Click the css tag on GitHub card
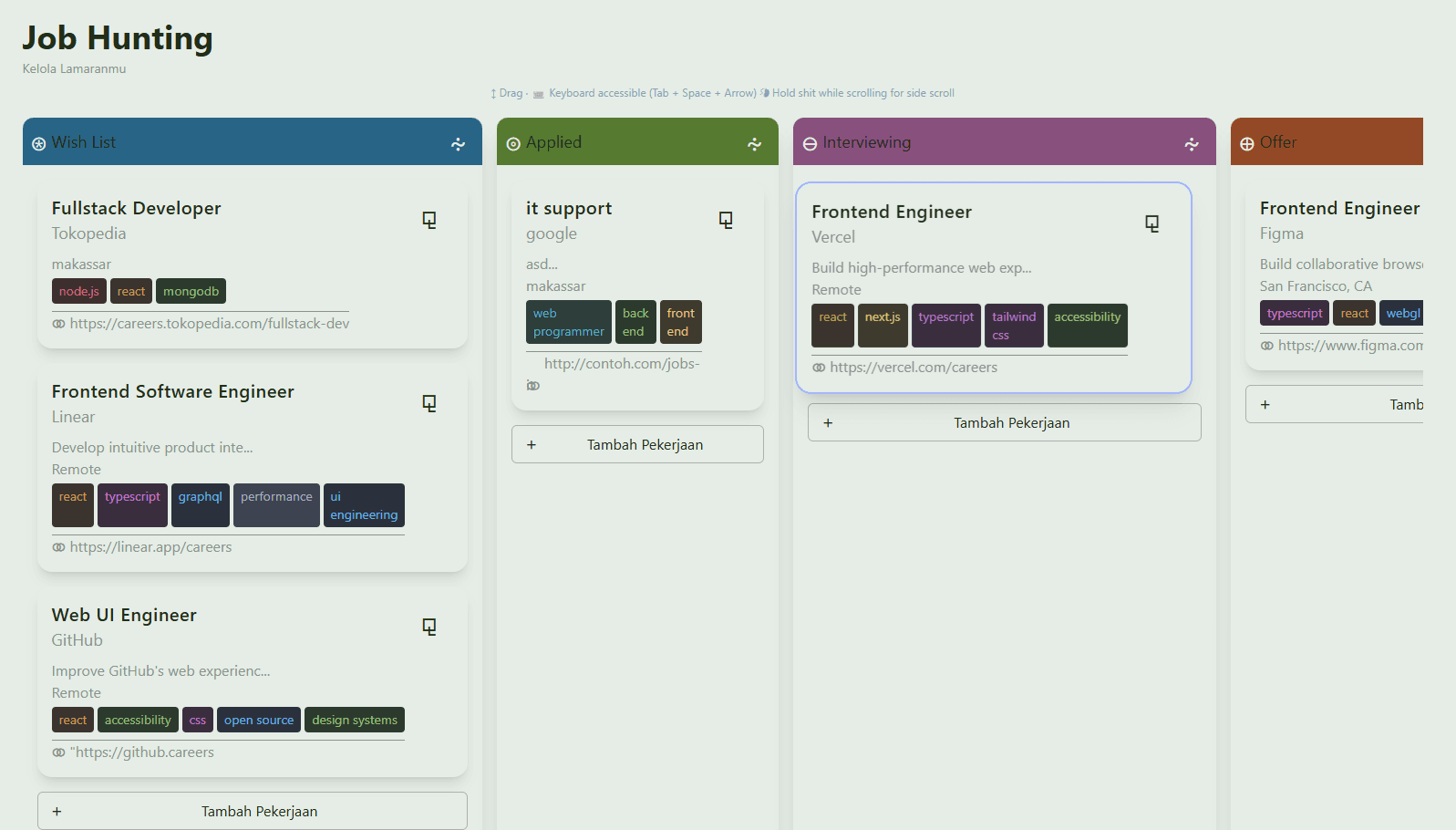This screenshot has width=1456, height=830. point(198,720)
